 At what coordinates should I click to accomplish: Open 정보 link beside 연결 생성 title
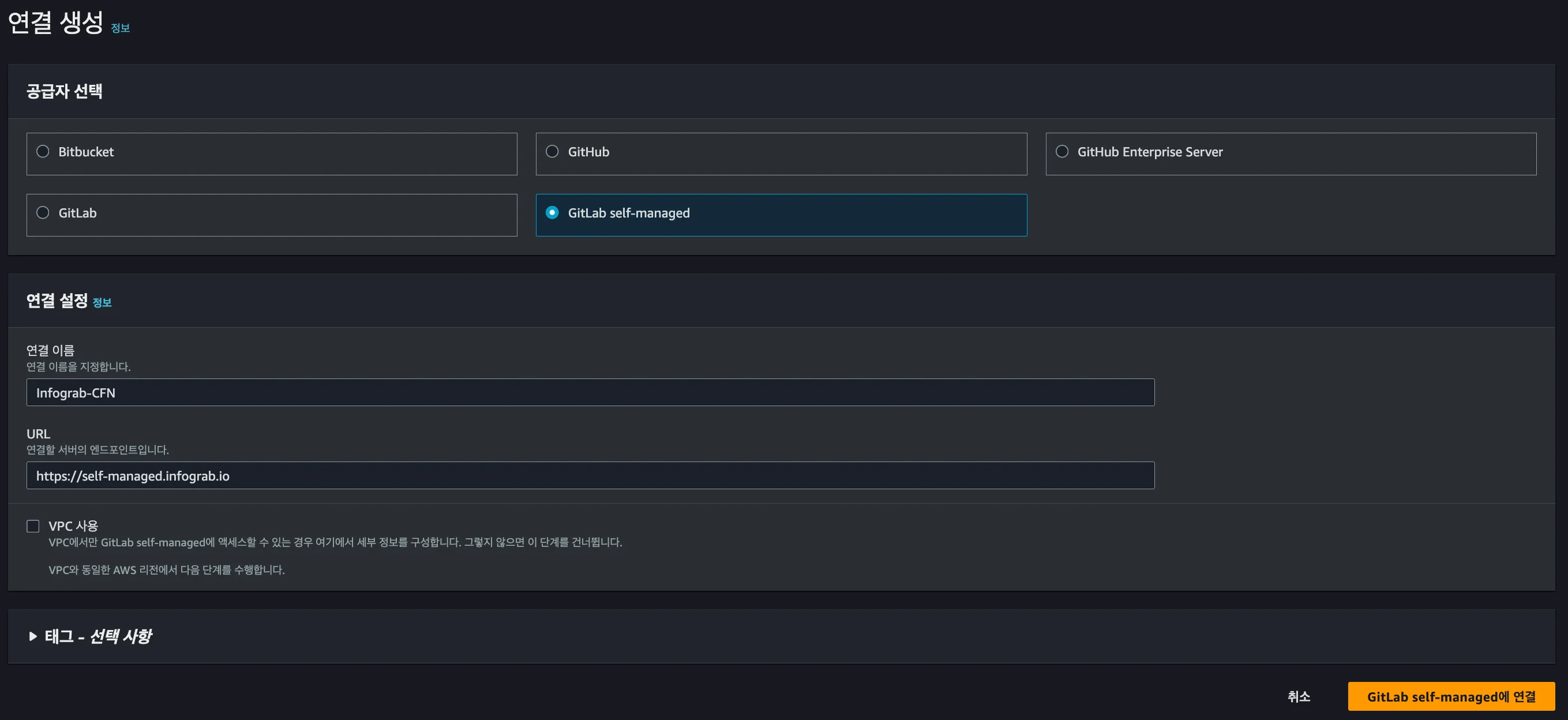pos(120,28)
